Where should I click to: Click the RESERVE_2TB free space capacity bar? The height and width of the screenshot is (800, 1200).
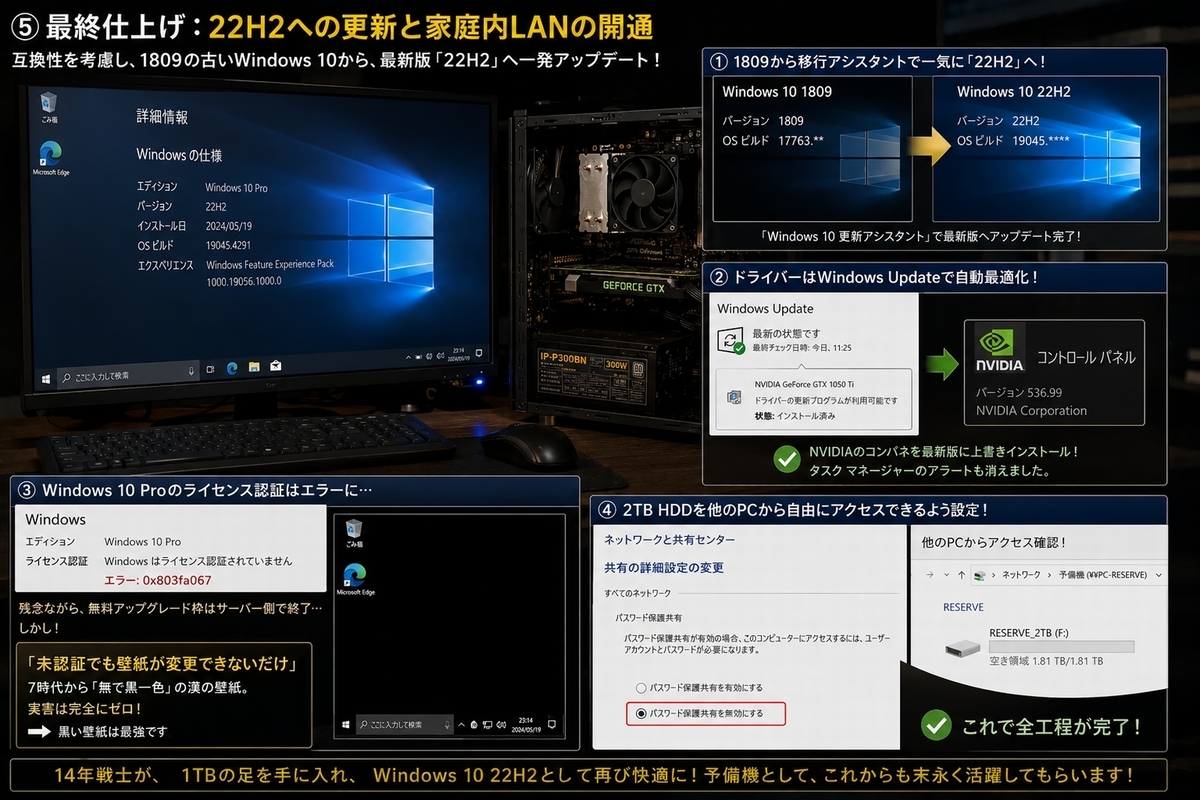(1061, 646)
